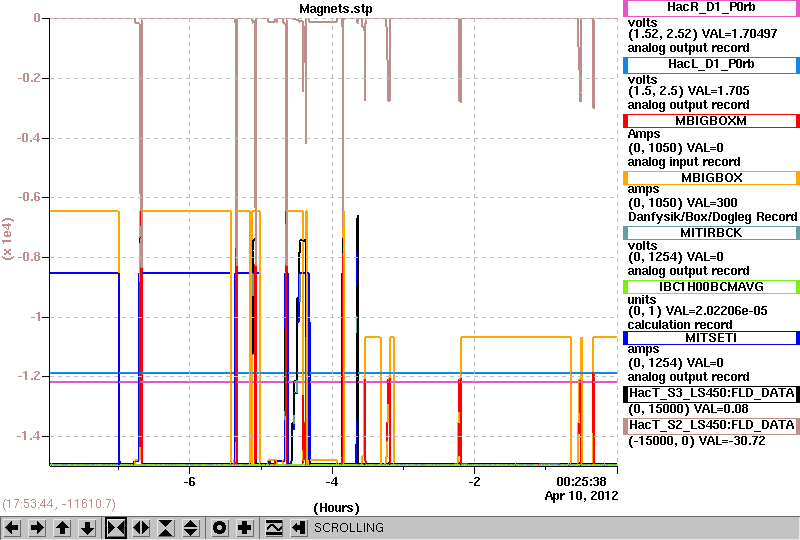Image resolution: width=800 pixels, height=540 pixels.
Task: Click the -4 hours x-axis tick label
Action: 332,482
